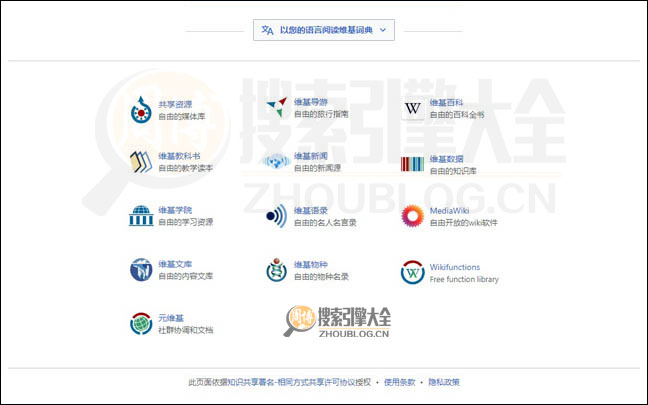Image resolution: width=648 pixels, height=405 pixels.
Task: Click the 自由的物种名录 description text
Action: coord(321,276)
